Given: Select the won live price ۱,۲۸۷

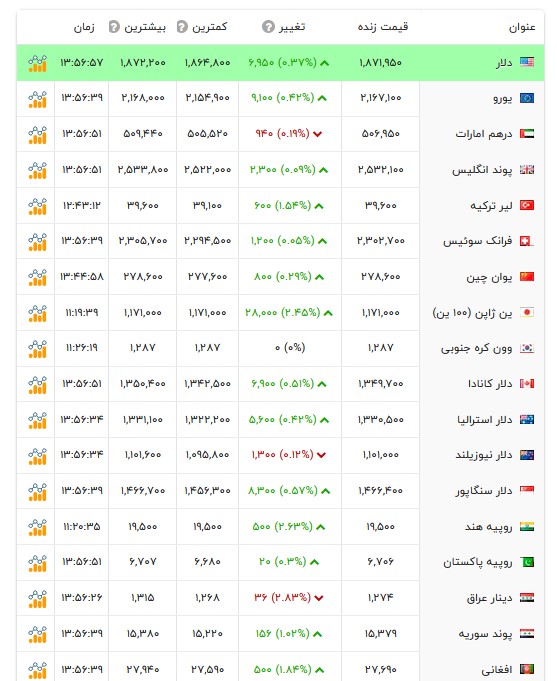Looking at the screenshot, I should coord(381,348).
